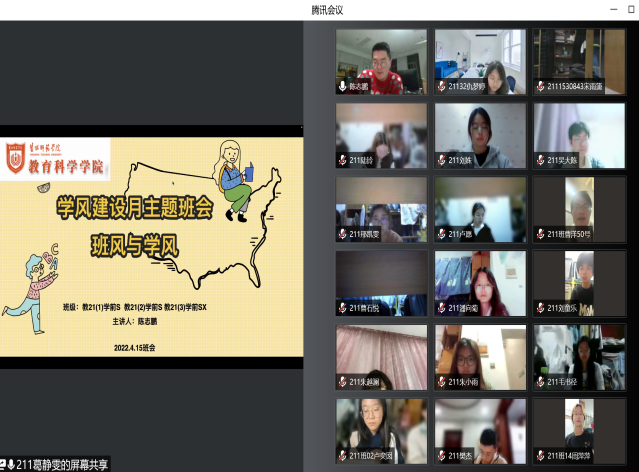
Task: Click muted mic icon for 211朱小雨
Action: click(441, 382)
